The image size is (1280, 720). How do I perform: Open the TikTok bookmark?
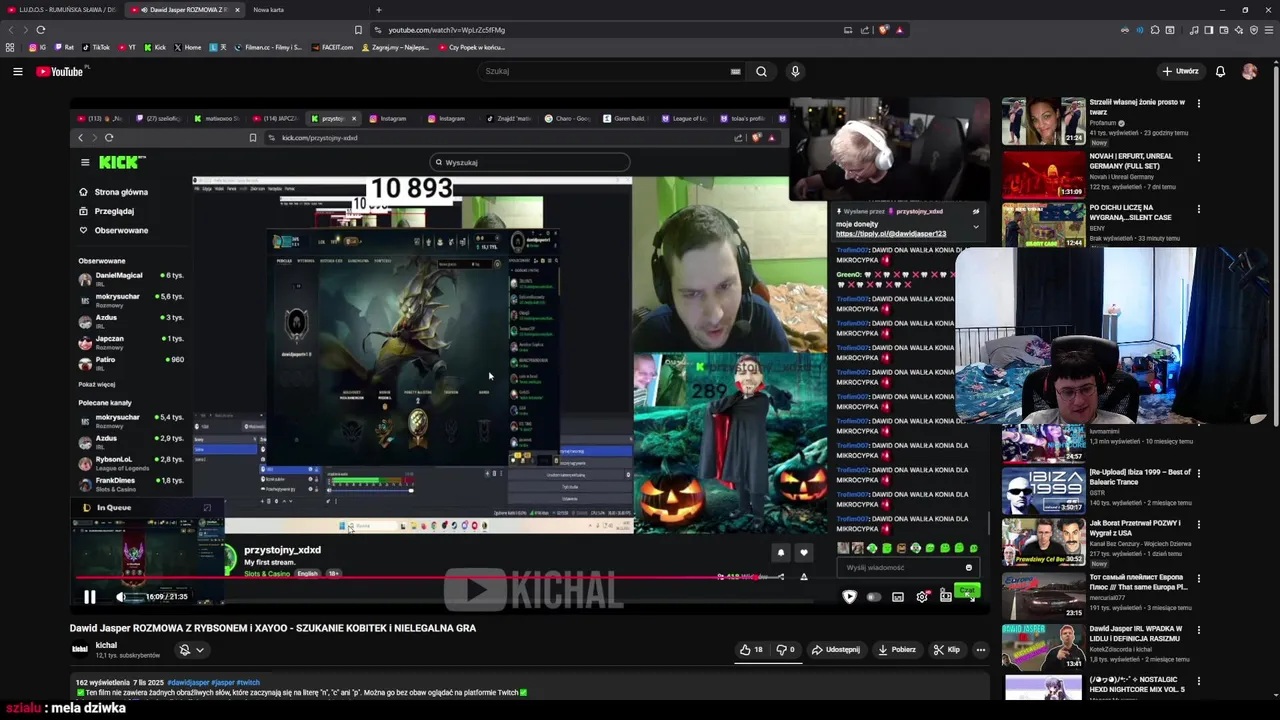(97, 47)
